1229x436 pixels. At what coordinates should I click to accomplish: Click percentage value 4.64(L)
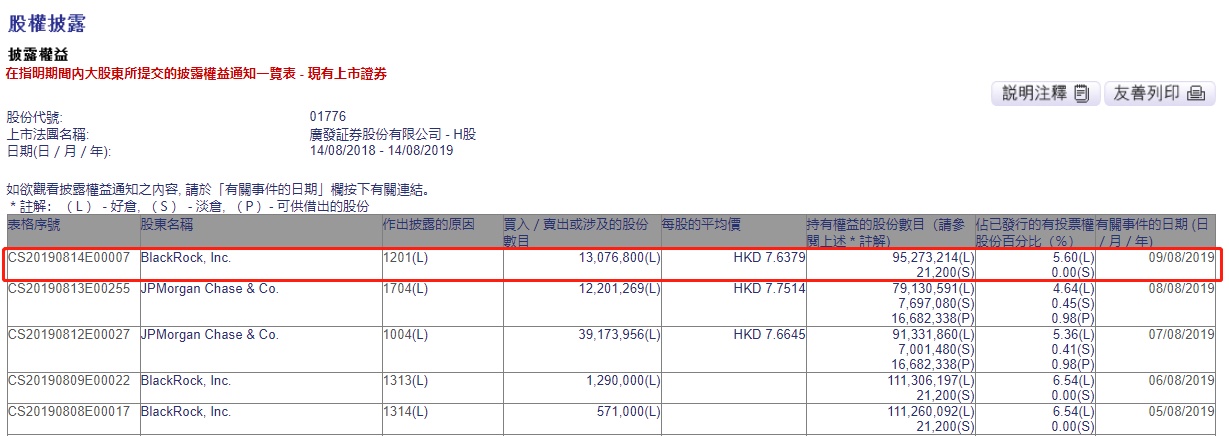(1072, 288)
